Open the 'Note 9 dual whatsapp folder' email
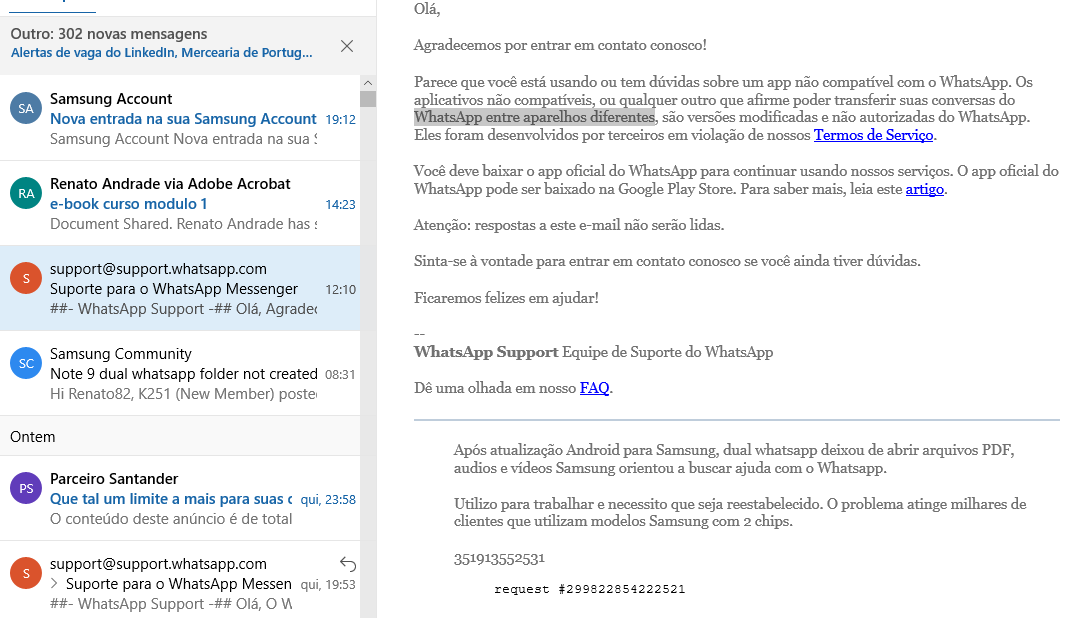This screenshot has height=618, width=1076. click(183, 373)
